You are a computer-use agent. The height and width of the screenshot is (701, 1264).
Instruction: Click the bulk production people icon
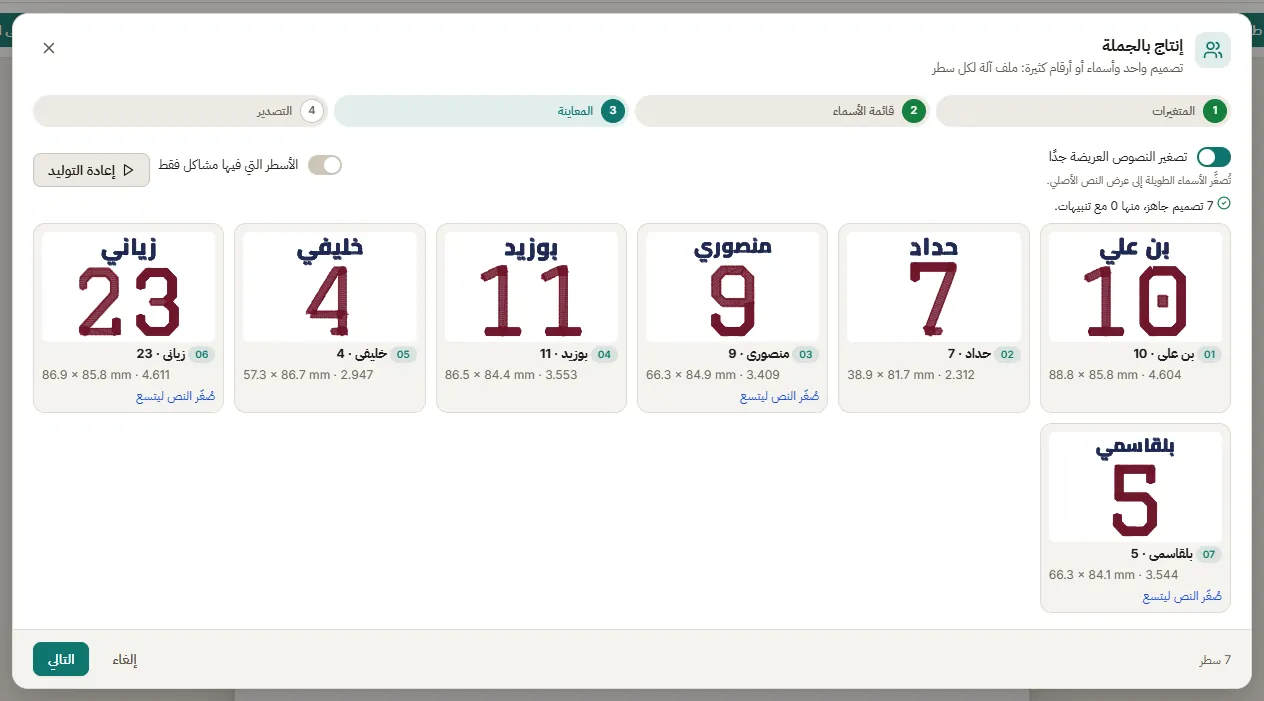(1213, 50)
